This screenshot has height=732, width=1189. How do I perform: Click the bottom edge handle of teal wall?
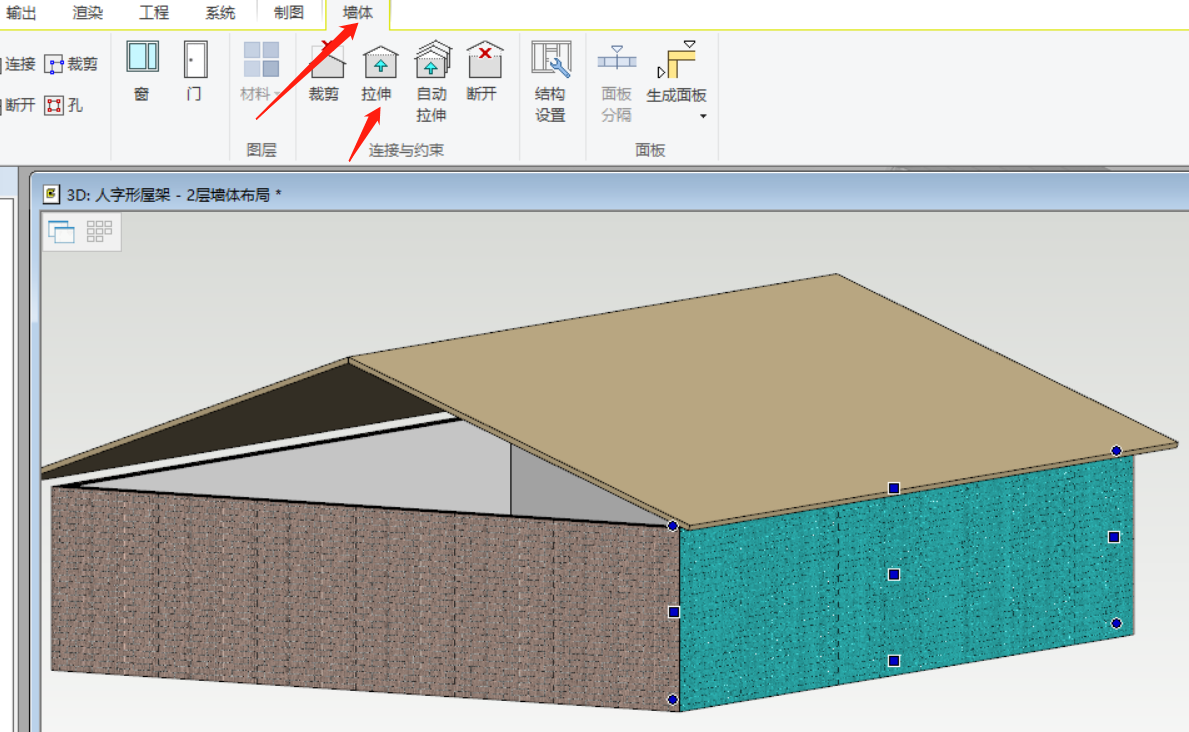(x=894, y=661)
